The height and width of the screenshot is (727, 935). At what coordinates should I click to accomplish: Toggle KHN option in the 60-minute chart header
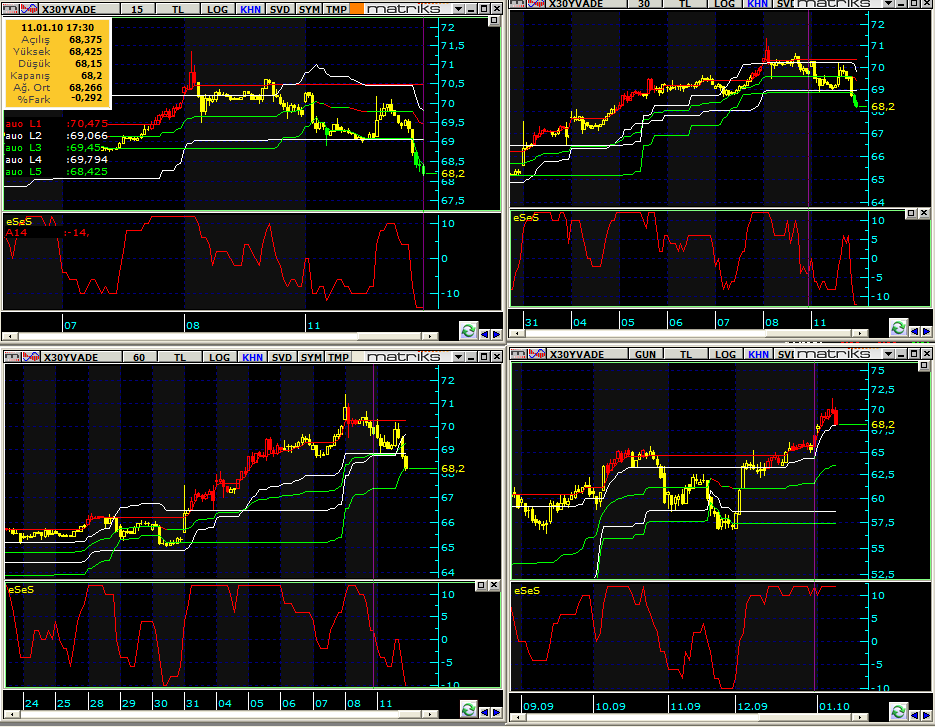(252, 357)
